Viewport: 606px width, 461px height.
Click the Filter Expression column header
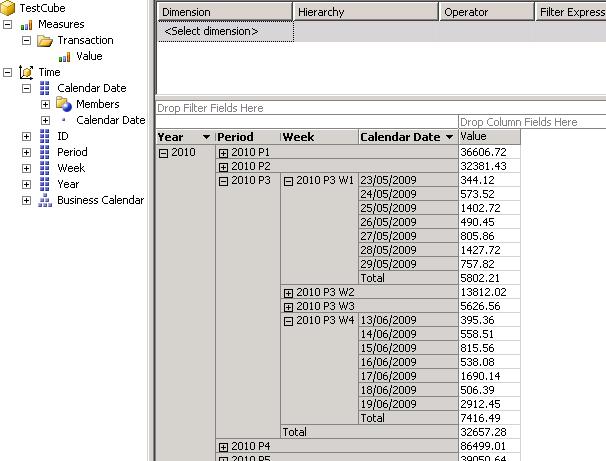coord(571,12)
